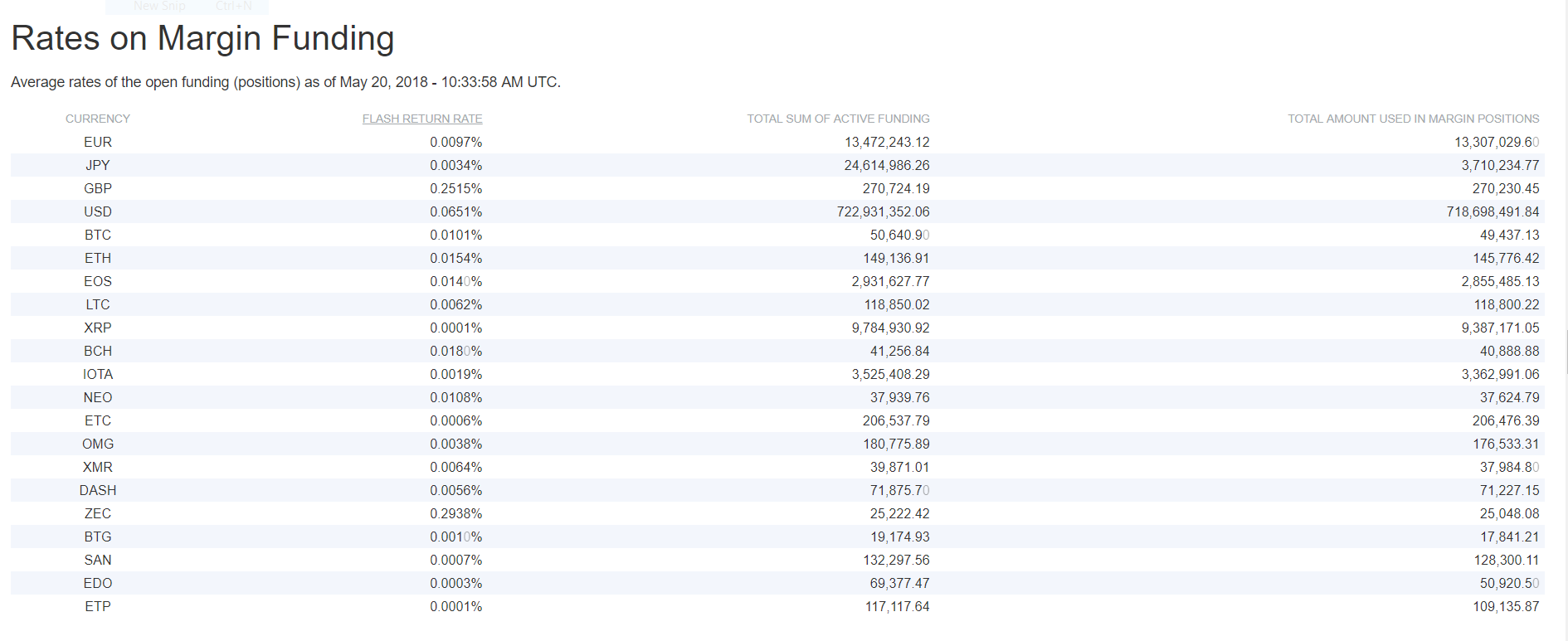This screenshot has width=1568, height=641.
Task: Click the vertical scrollbar on the right edge
Action: click(1566, 352)
